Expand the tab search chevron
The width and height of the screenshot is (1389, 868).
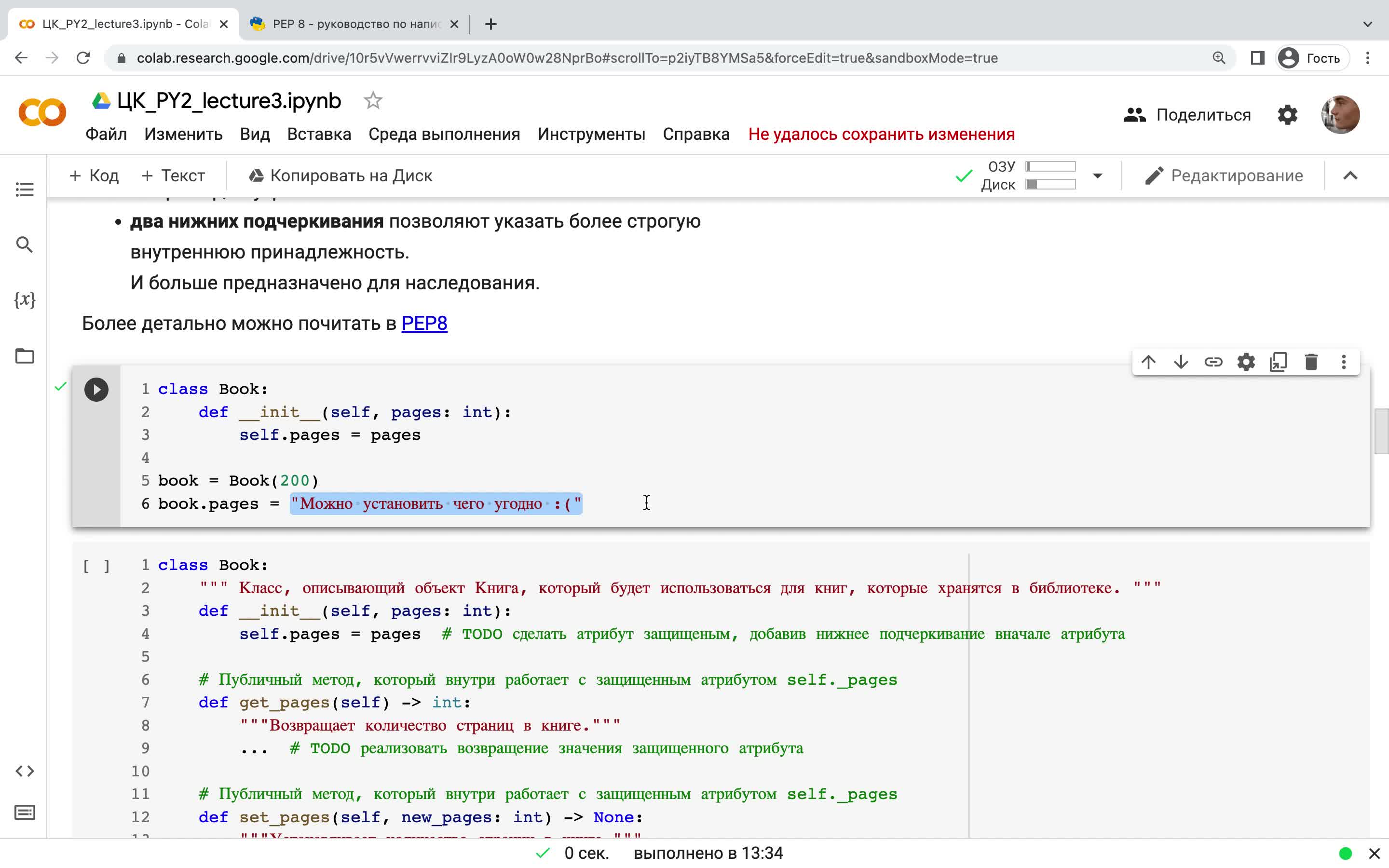tap(1368, 24)
